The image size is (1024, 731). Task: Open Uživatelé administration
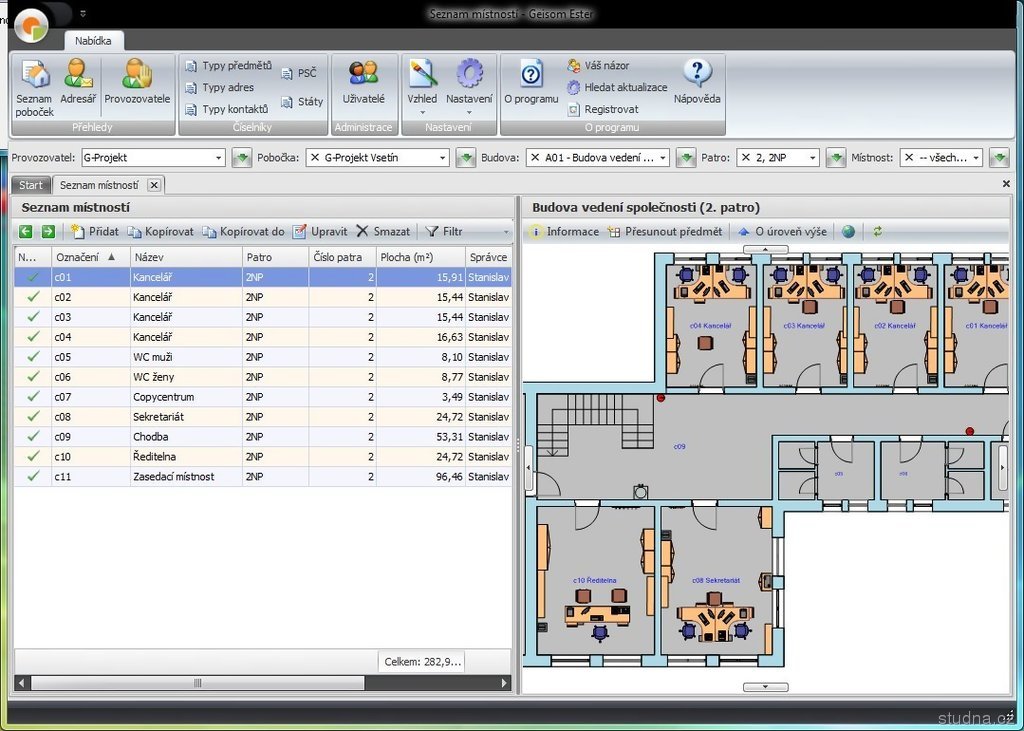click(x=363, y=82)
